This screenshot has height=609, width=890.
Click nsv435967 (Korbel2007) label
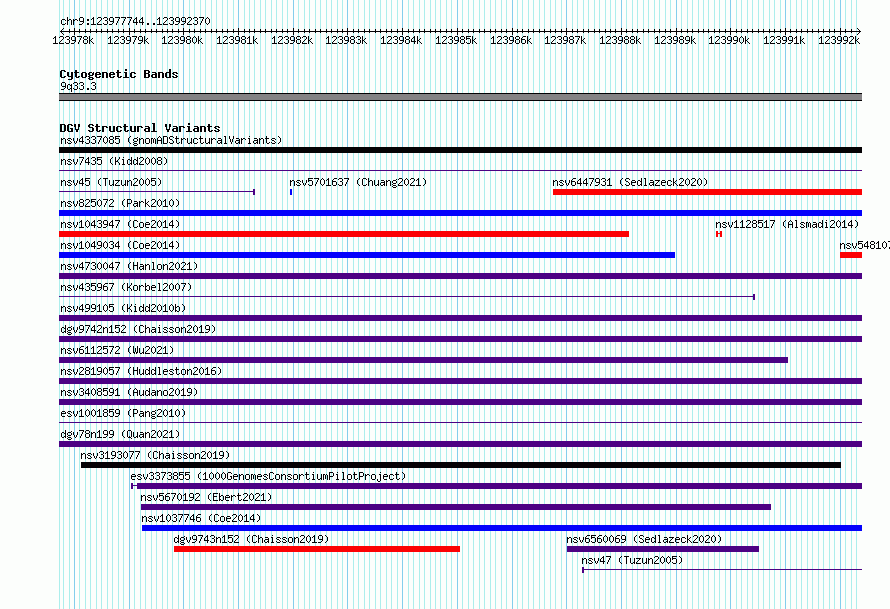(x=126, y=287)
